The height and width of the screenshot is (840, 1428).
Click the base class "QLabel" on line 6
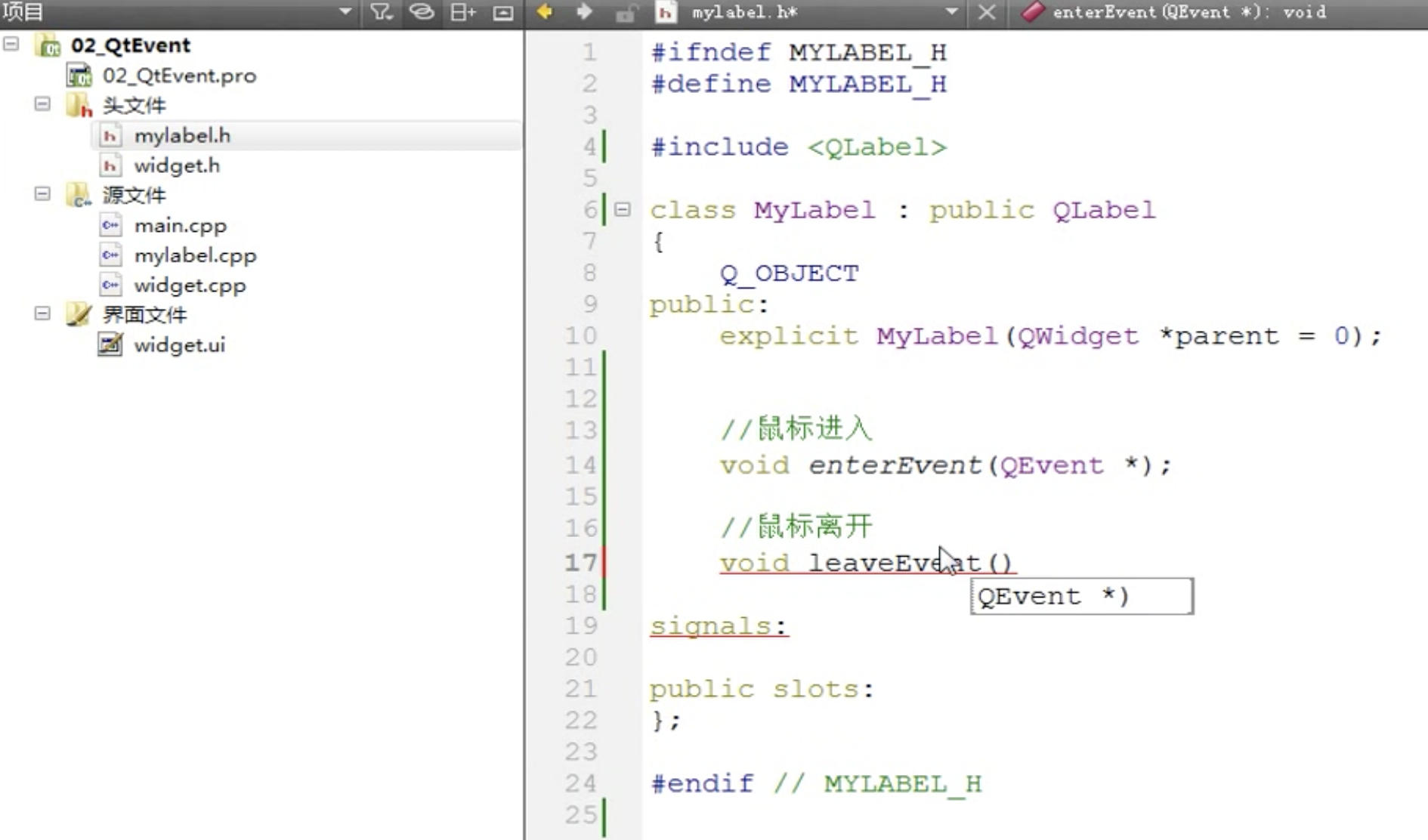tap(1104, 210)
